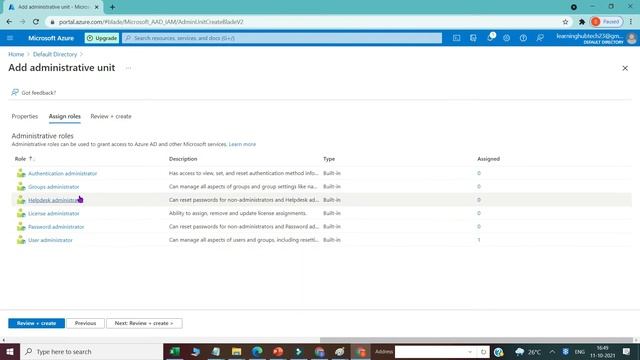Image resolution: width=640 pixels, height=360 pixels.
Task: Open the User administrator role link
Action: coord(50,240)
